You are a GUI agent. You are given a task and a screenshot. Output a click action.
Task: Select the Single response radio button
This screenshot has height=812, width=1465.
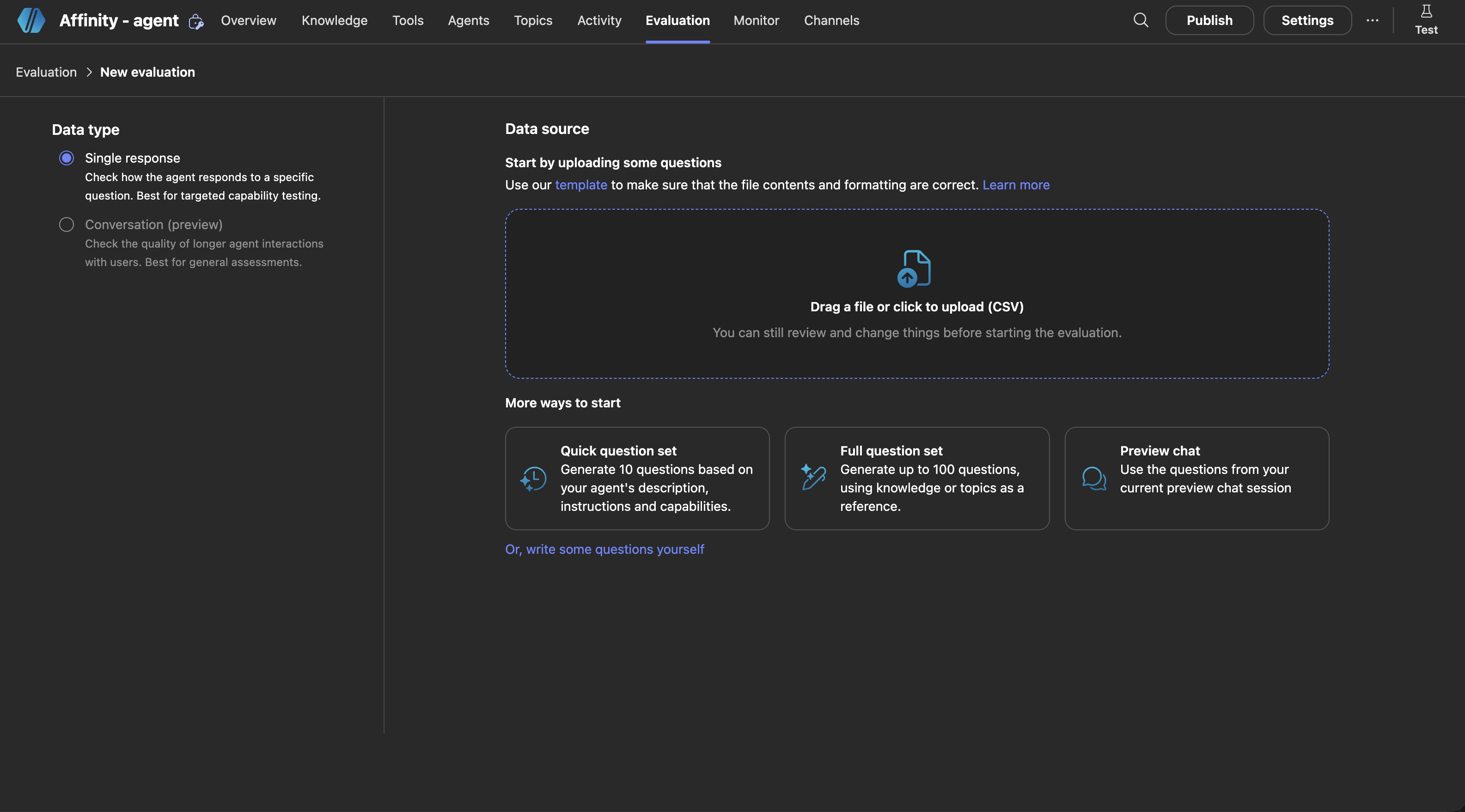pos(67,158)
